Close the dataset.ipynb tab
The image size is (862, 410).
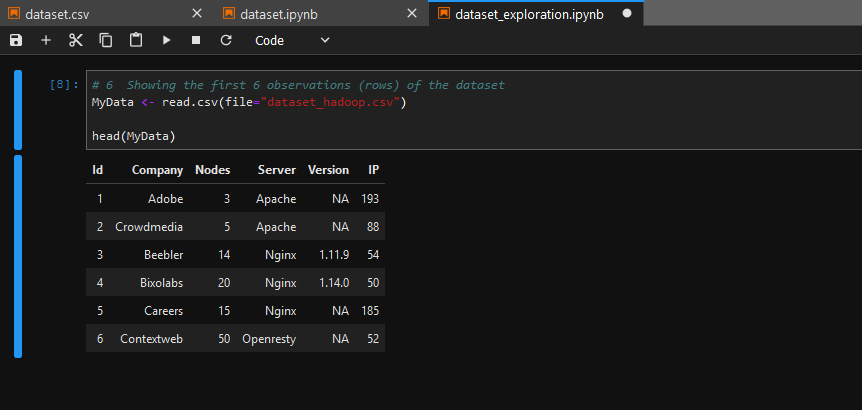point(412,14)
